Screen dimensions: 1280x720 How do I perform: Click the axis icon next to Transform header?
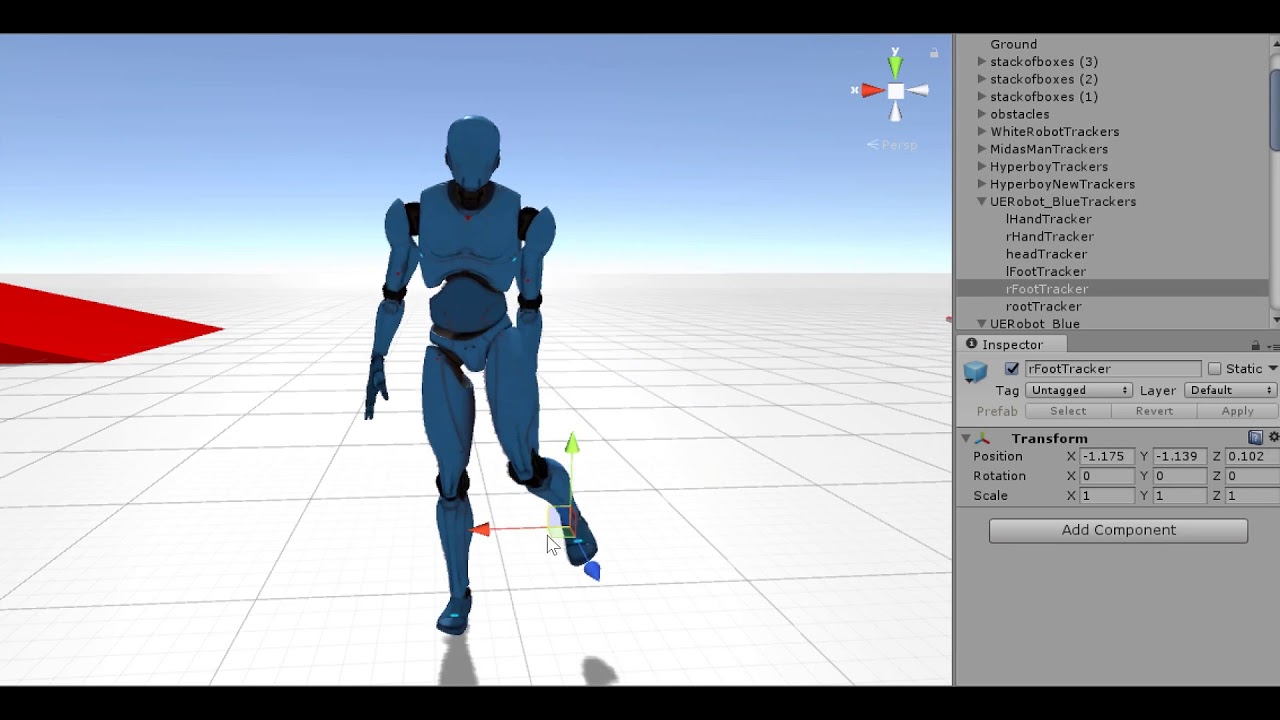(x=983, y=438)
